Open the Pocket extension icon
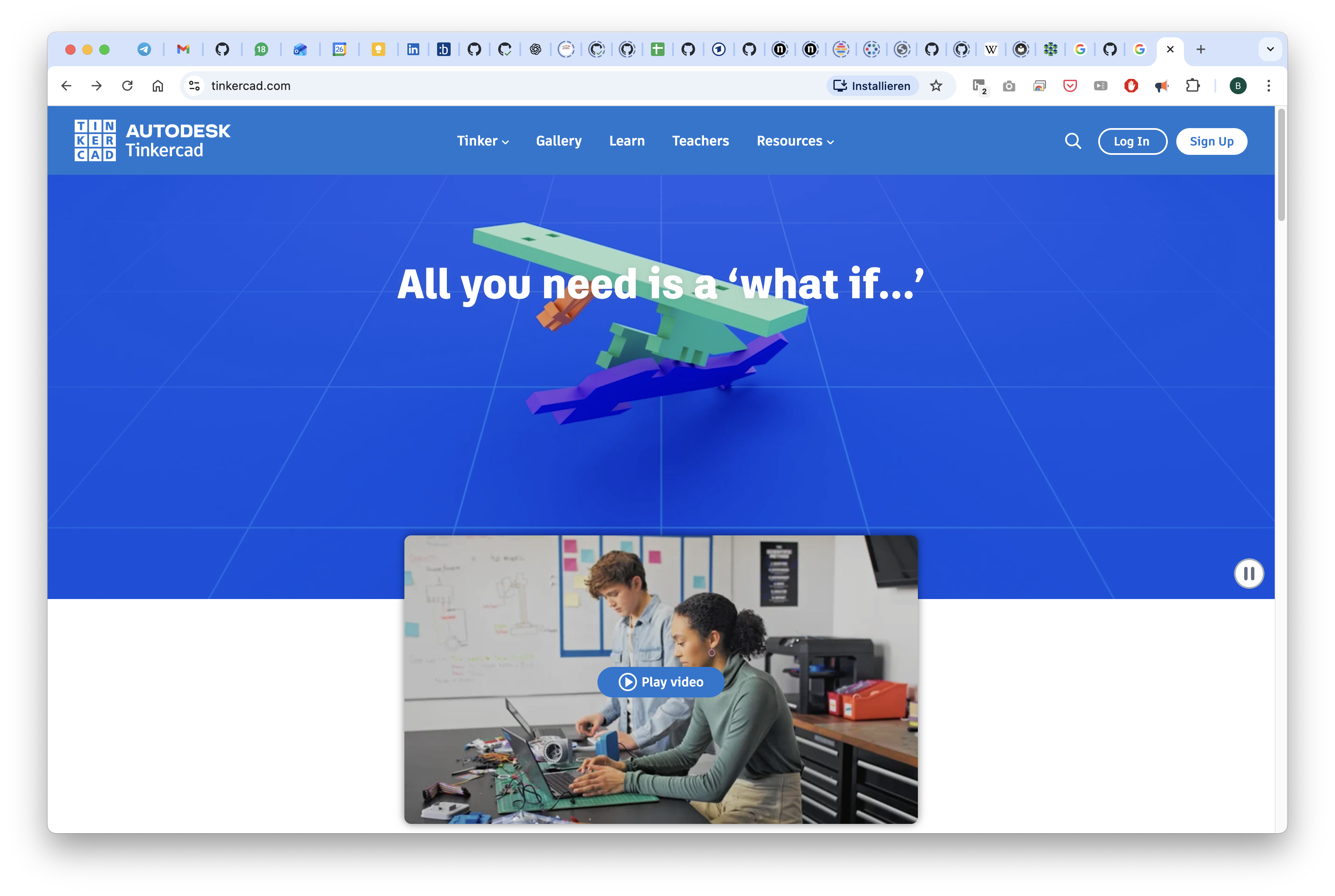This screenshot has width=1335, height=896. point(1070,86)
